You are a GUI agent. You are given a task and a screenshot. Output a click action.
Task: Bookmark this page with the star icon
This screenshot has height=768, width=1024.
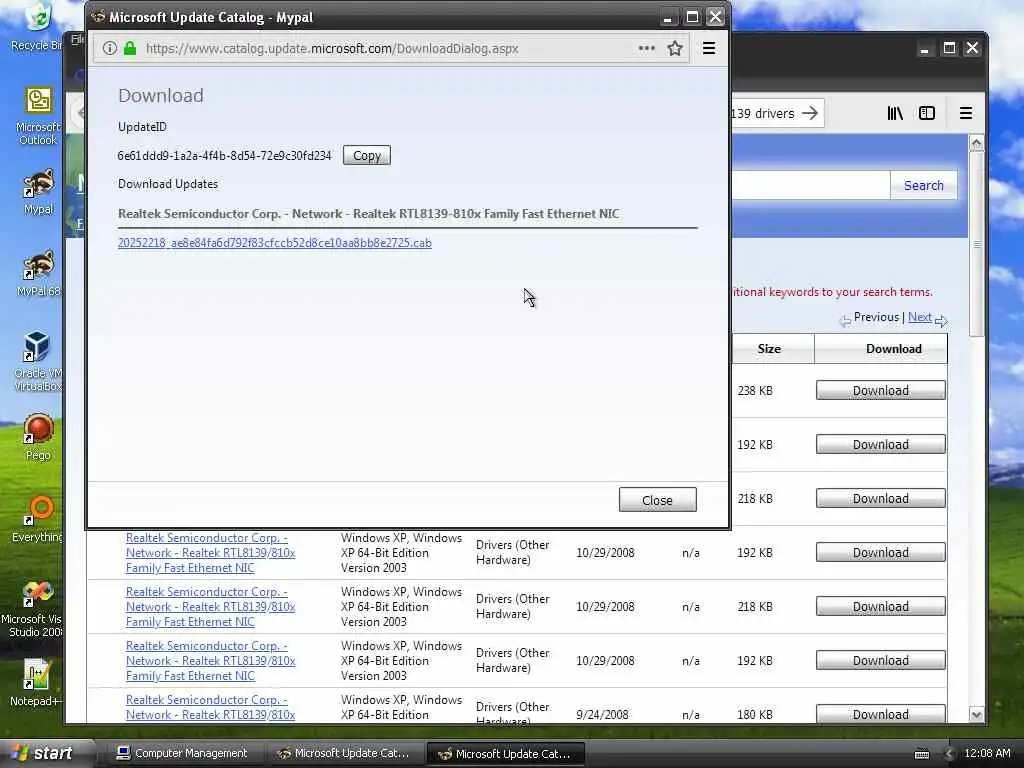pyautogui.click(x=675, y=48)
